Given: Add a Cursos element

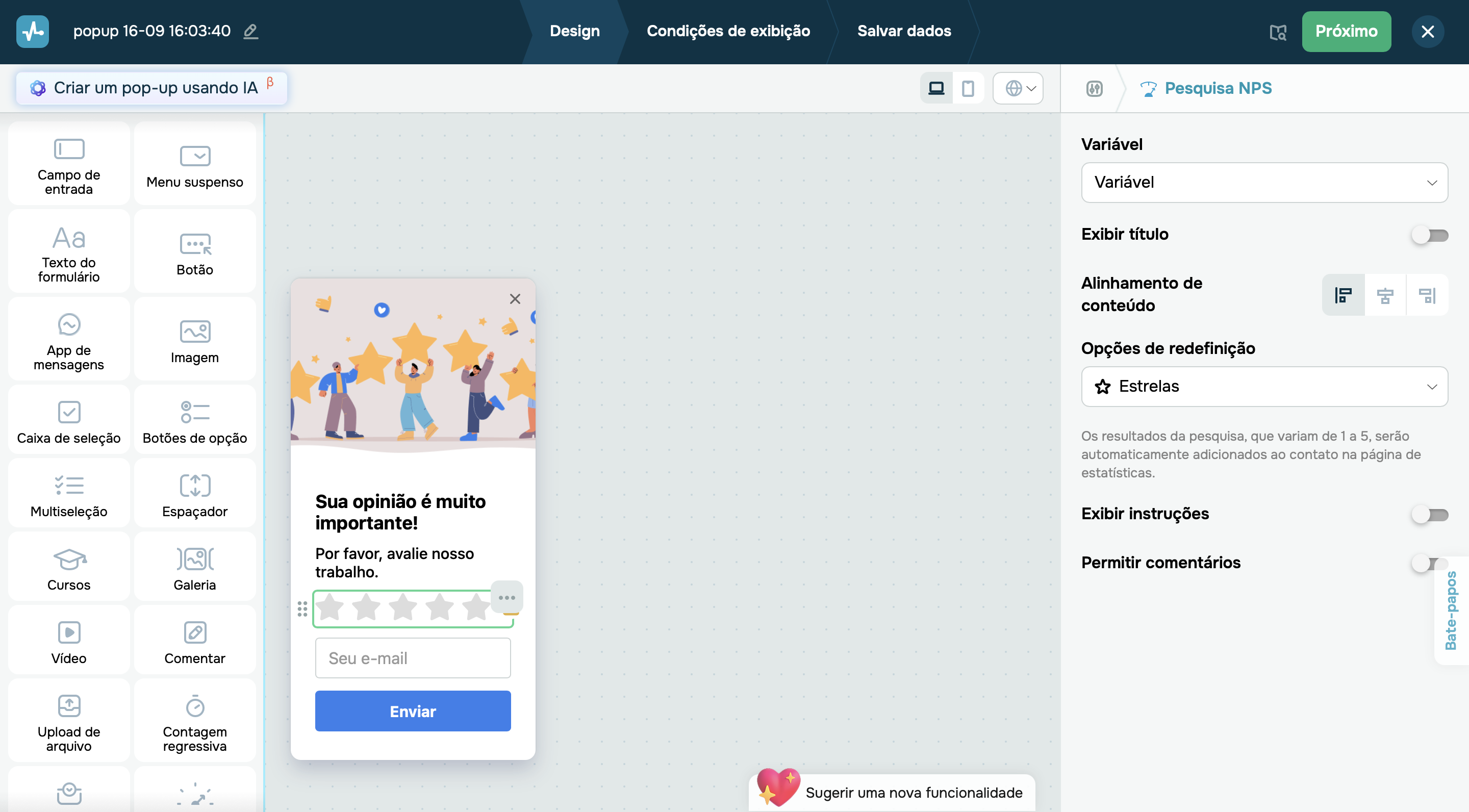Looking at the screenshot, I should point(68,567).
